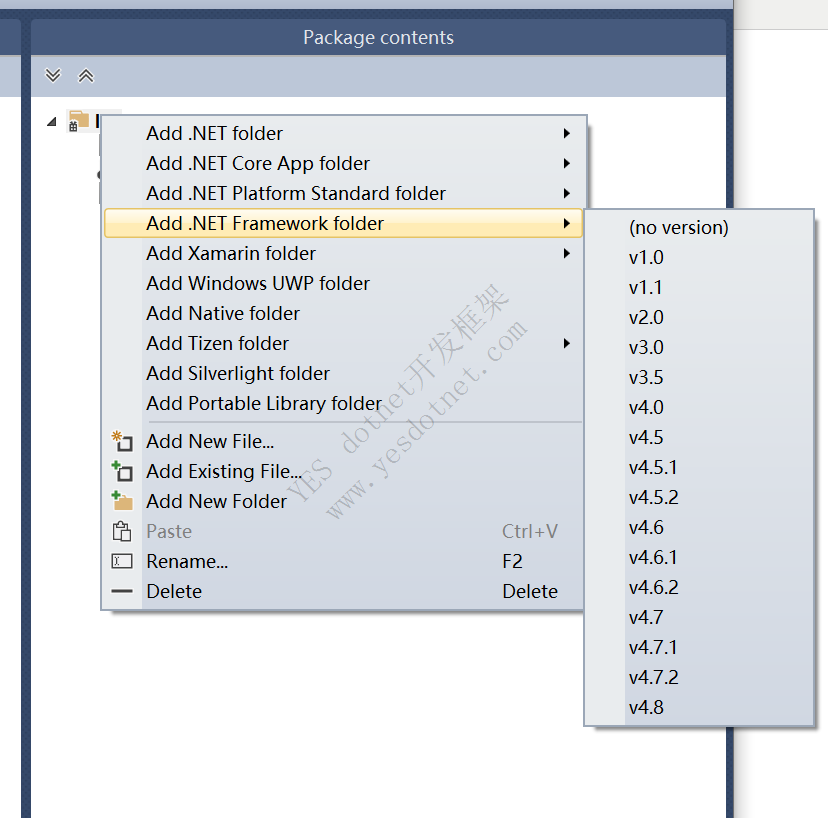Click the expand all double-chevron icon
Viewport: 828px width, 818px height.
pos(53,76)
